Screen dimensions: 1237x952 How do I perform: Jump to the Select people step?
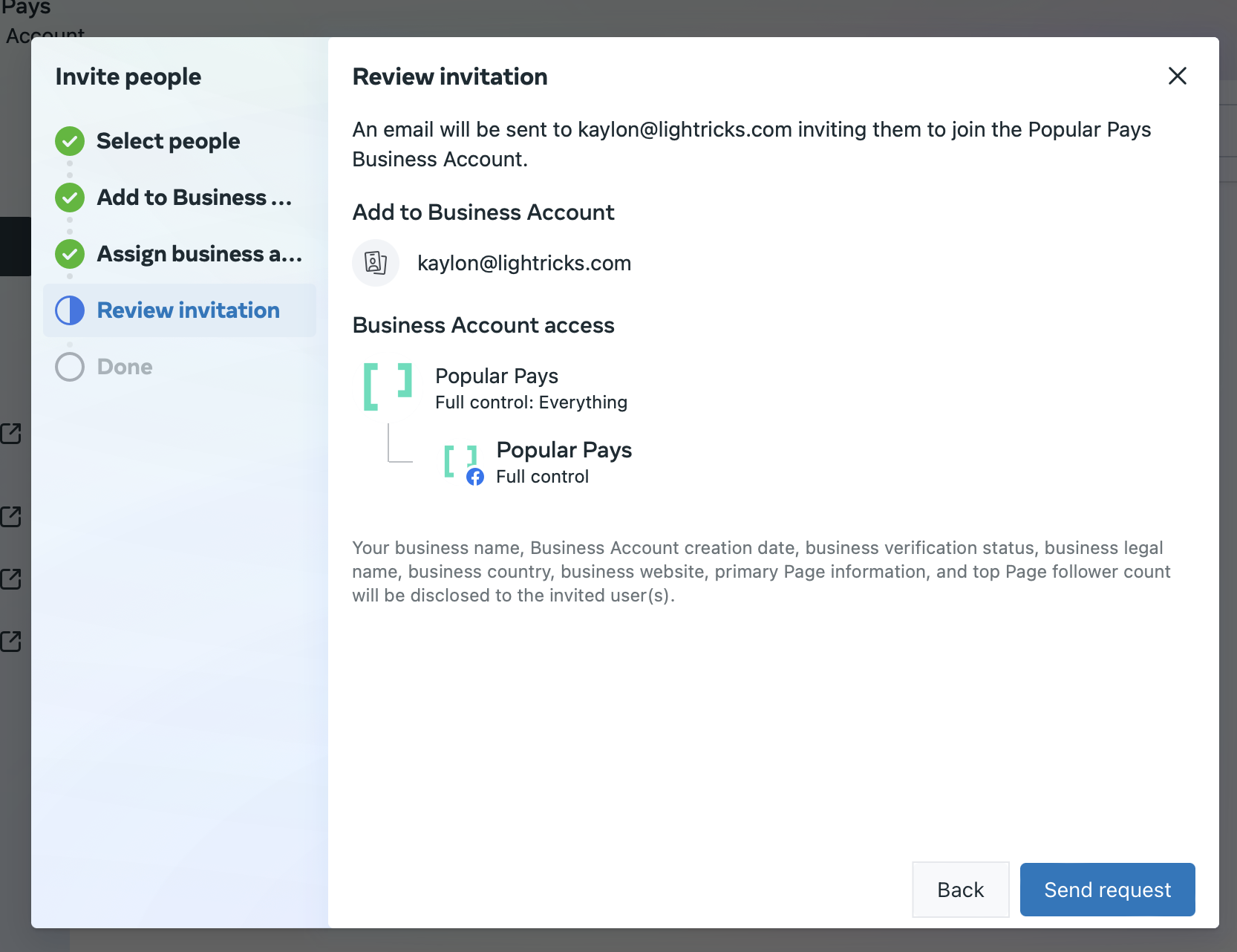coord(168,141)
